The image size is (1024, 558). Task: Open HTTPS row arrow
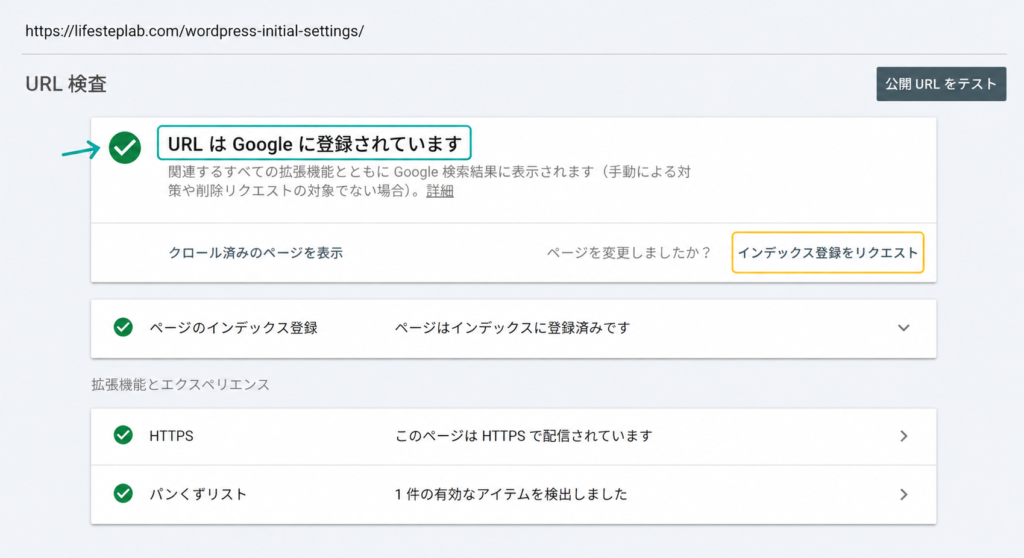click(904, 436)
